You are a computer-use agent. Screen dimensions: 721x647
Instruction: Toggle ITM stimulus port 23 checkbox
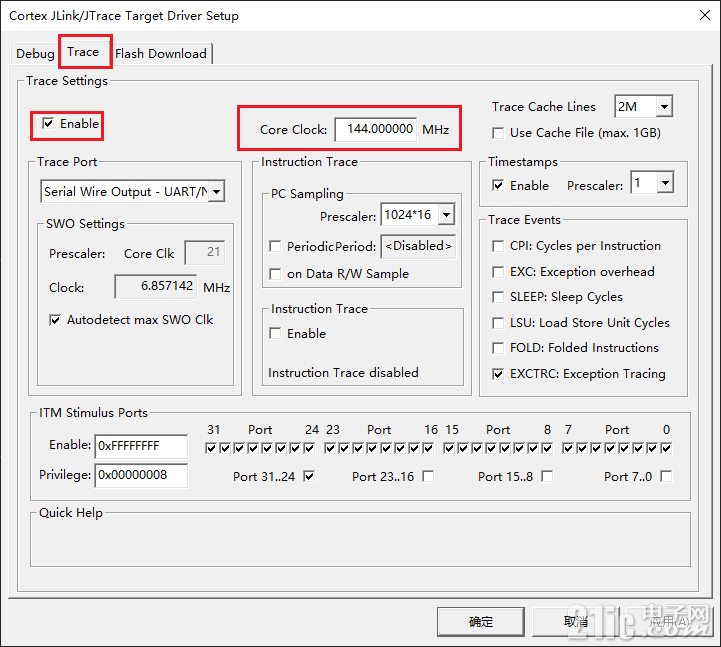[330, 448]
